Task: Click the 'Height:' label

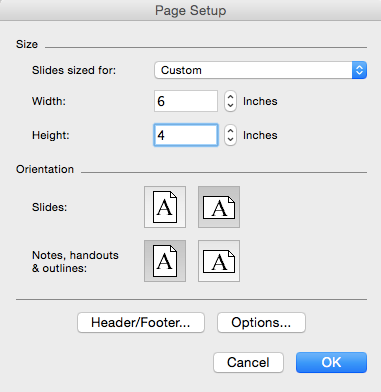Action: coord(51,135)
